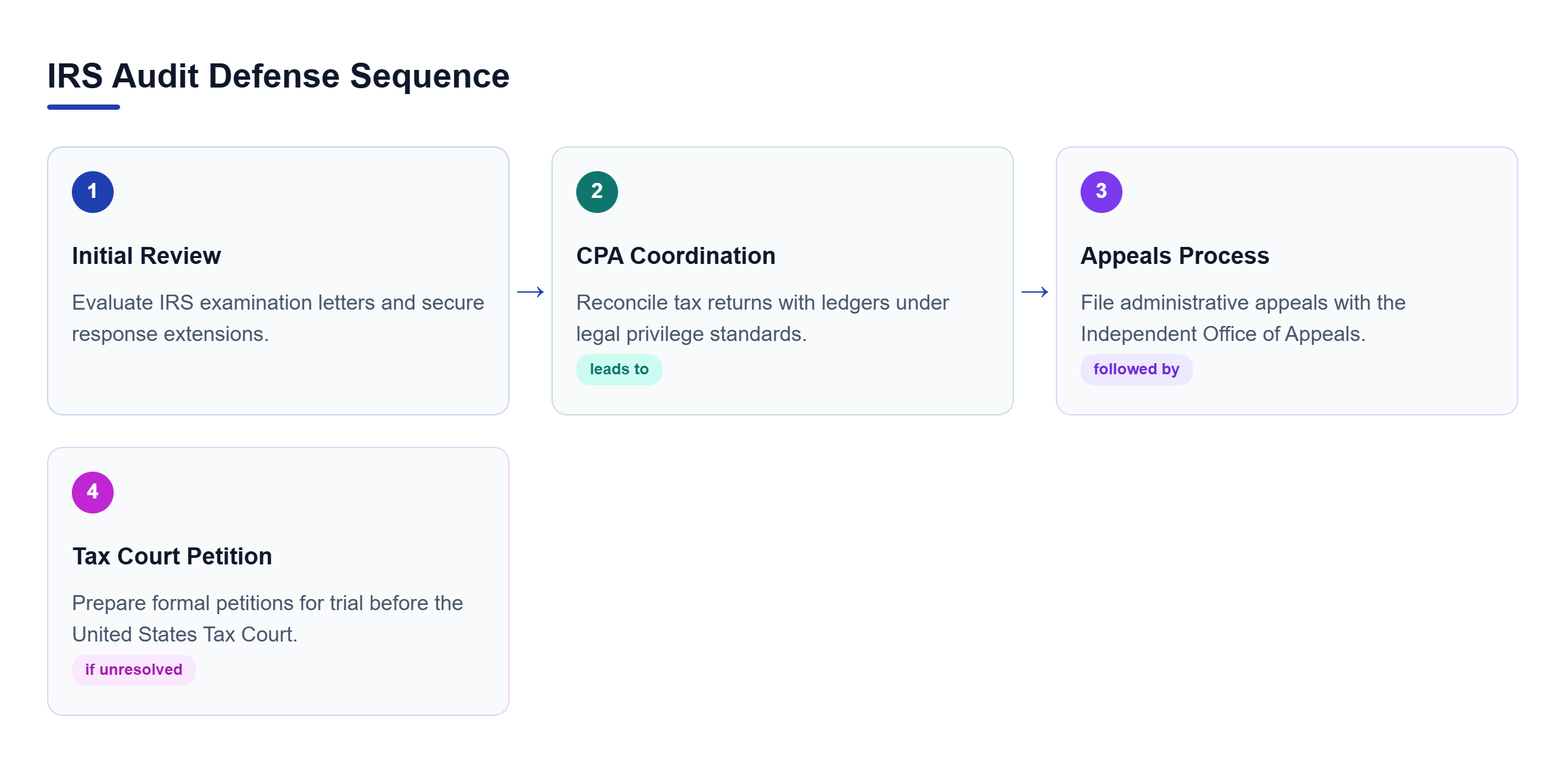Click the blue step 1 circle

[93, 192]
